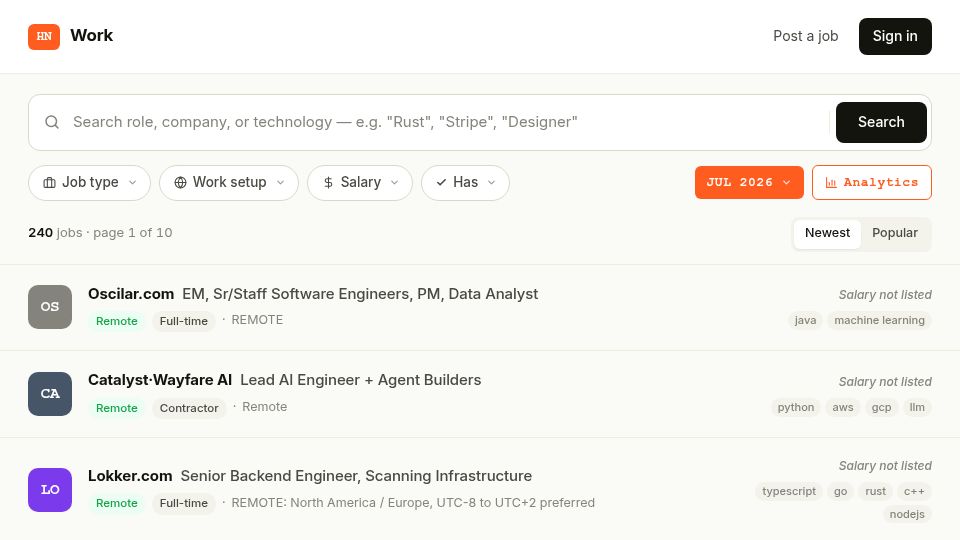The width and height of the screenshot is (960, 540).
Task: Switch to the Popular sort tab
Action: pyautogui.click(x=894, y=233)
